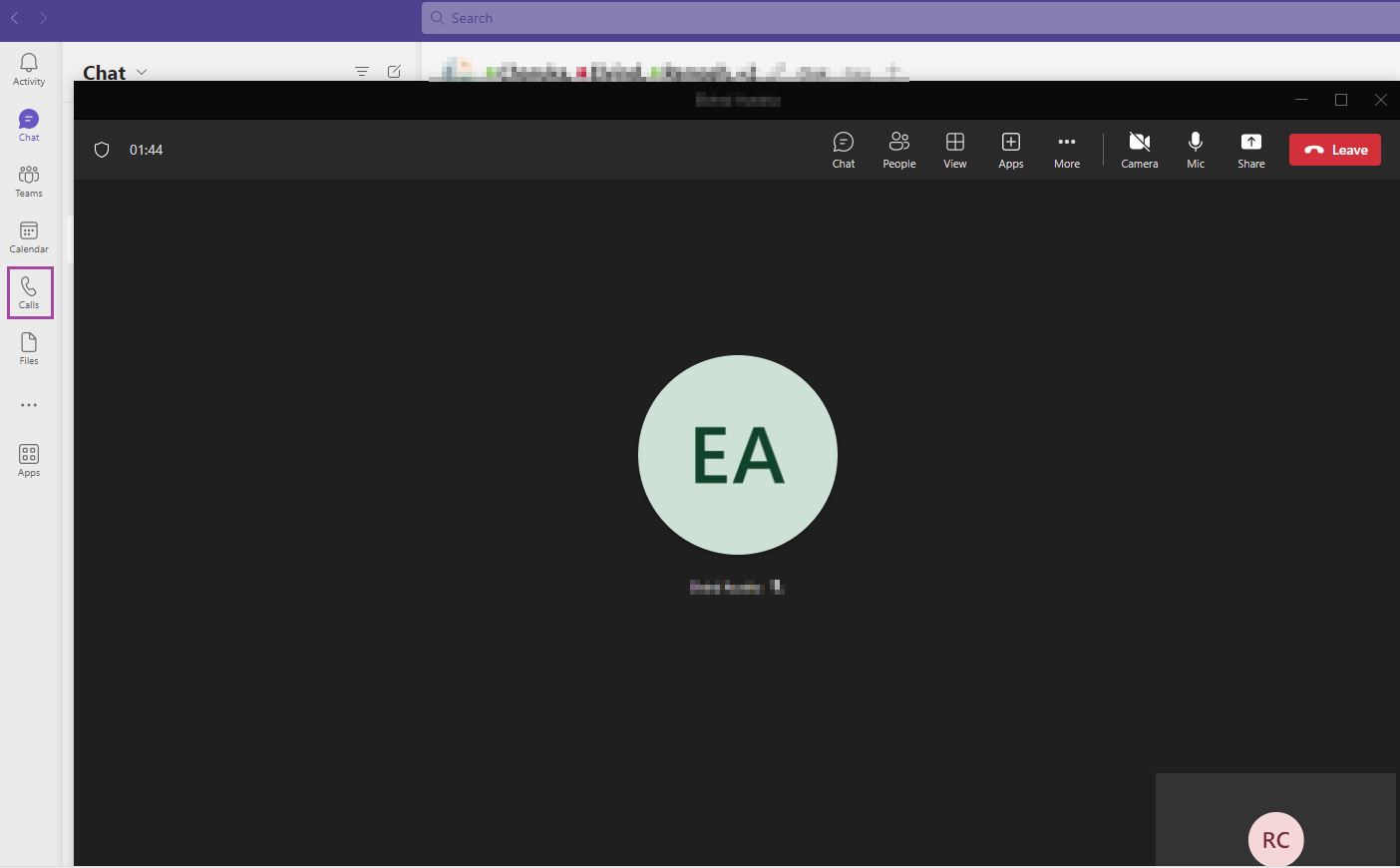Viewport: 1400px width, 868px height.
Task: Navigate back with the left arrow
Action: [15, 18]
